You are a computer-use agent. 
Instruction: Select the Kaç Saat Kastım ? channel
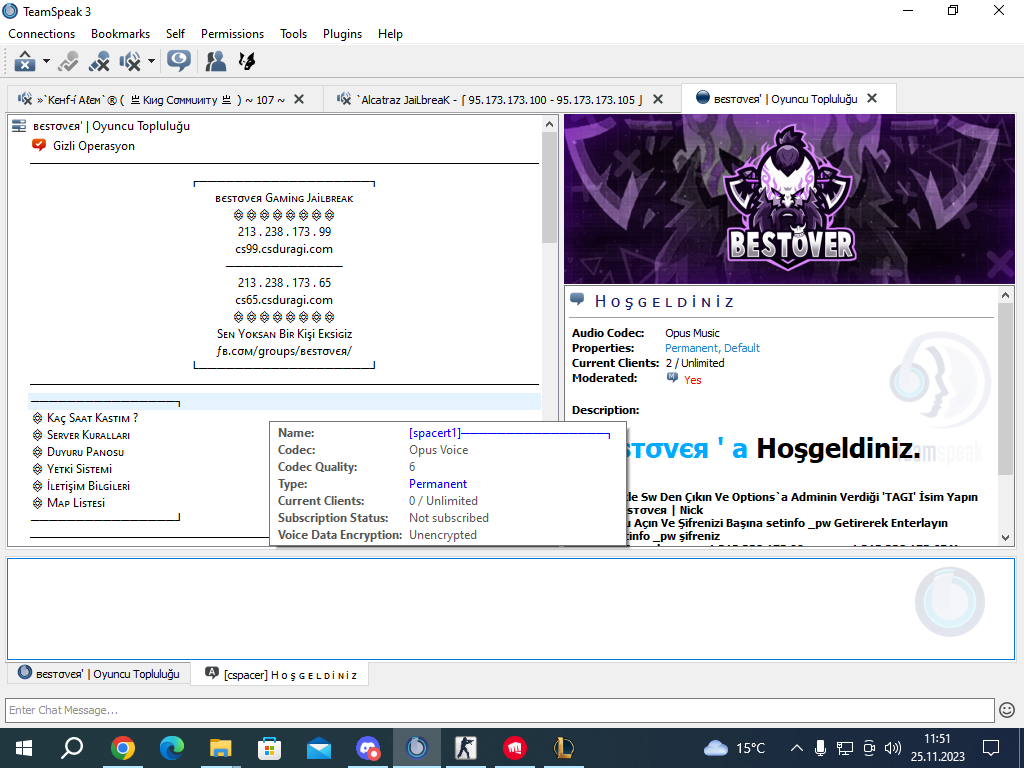(x=92, y=418)
